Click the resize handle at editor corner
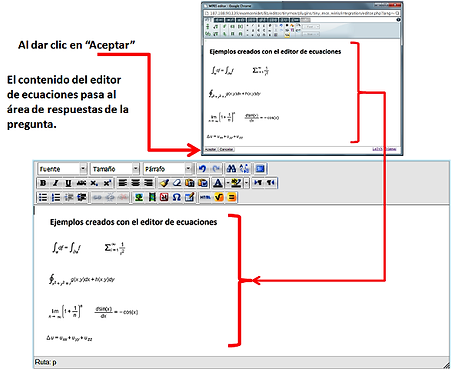Screen dimensions: 451x369 click(446, 365)
